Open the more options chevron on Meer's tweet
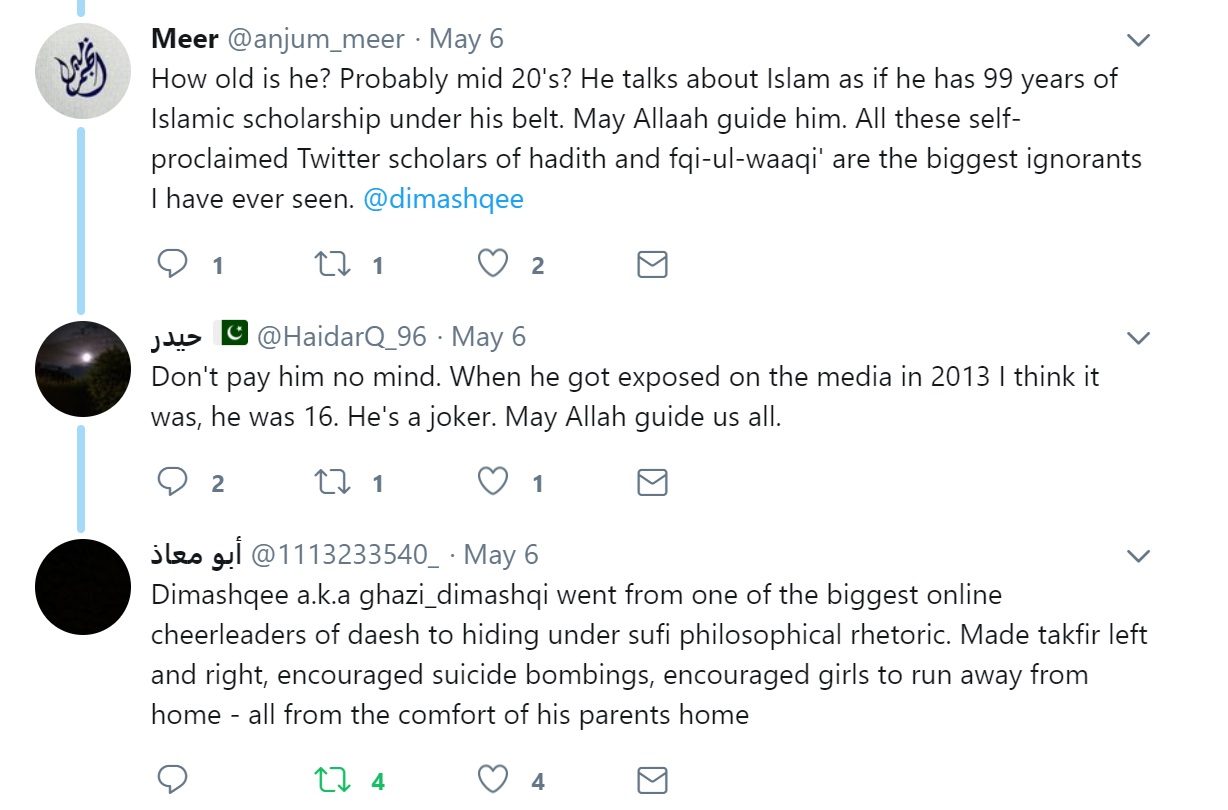1228x810 pixels. (1138, 40)
